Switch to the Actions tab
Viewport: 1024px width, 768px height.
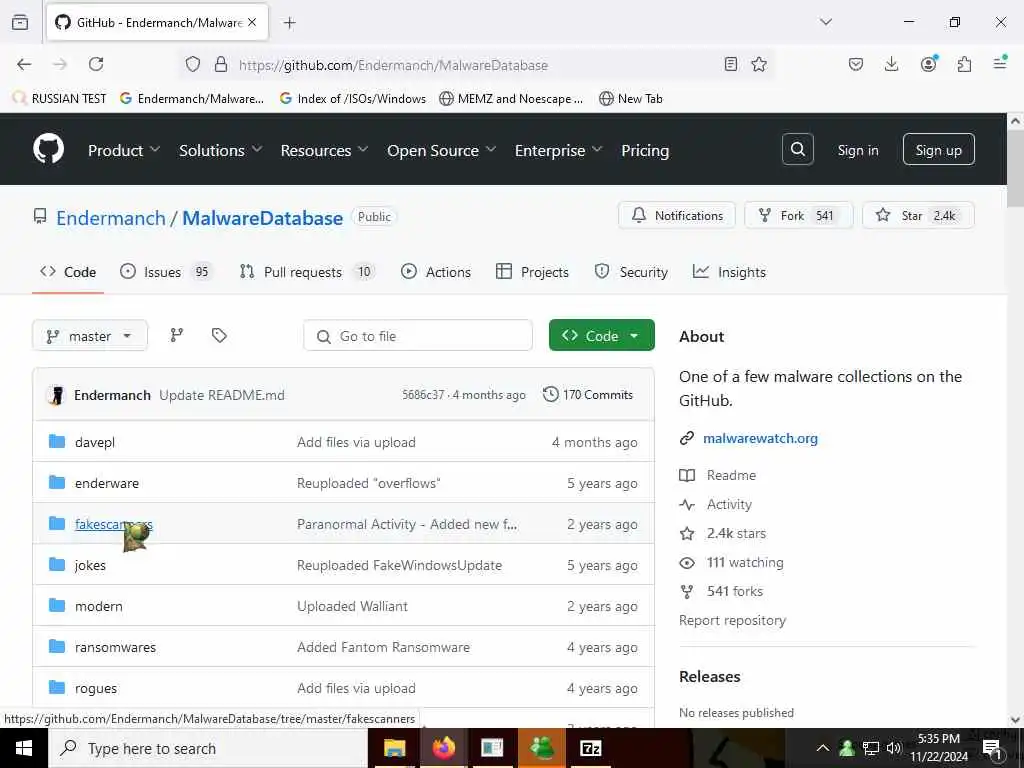436,272
